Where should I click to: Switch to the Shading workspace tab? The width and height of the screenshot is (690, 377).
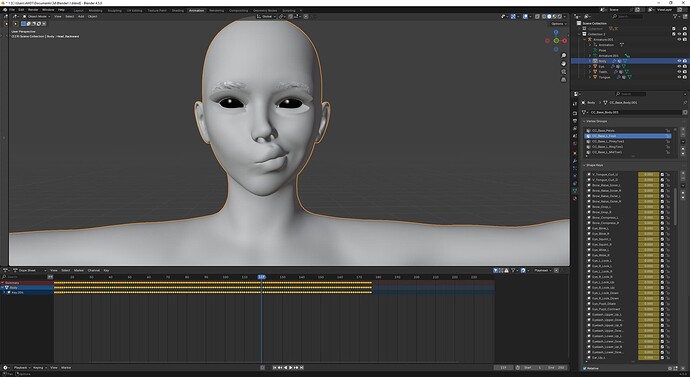coord(178,11)
